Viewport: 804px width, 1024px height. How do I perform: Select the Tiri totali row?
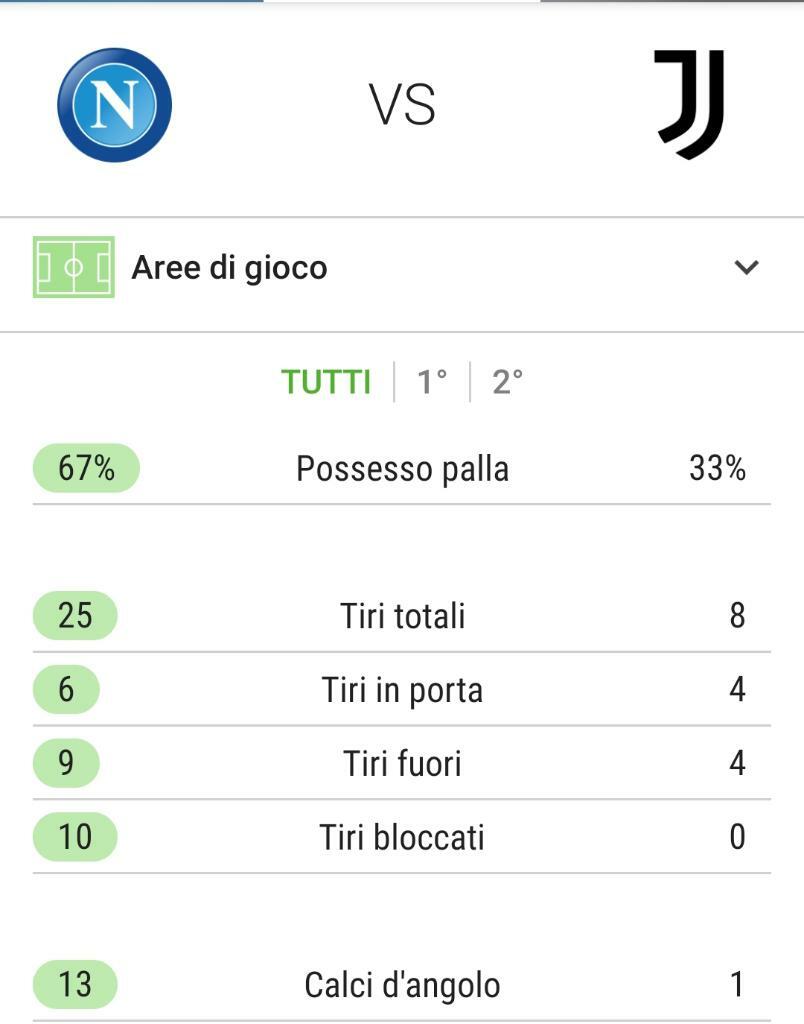click(x=402, y=615)
